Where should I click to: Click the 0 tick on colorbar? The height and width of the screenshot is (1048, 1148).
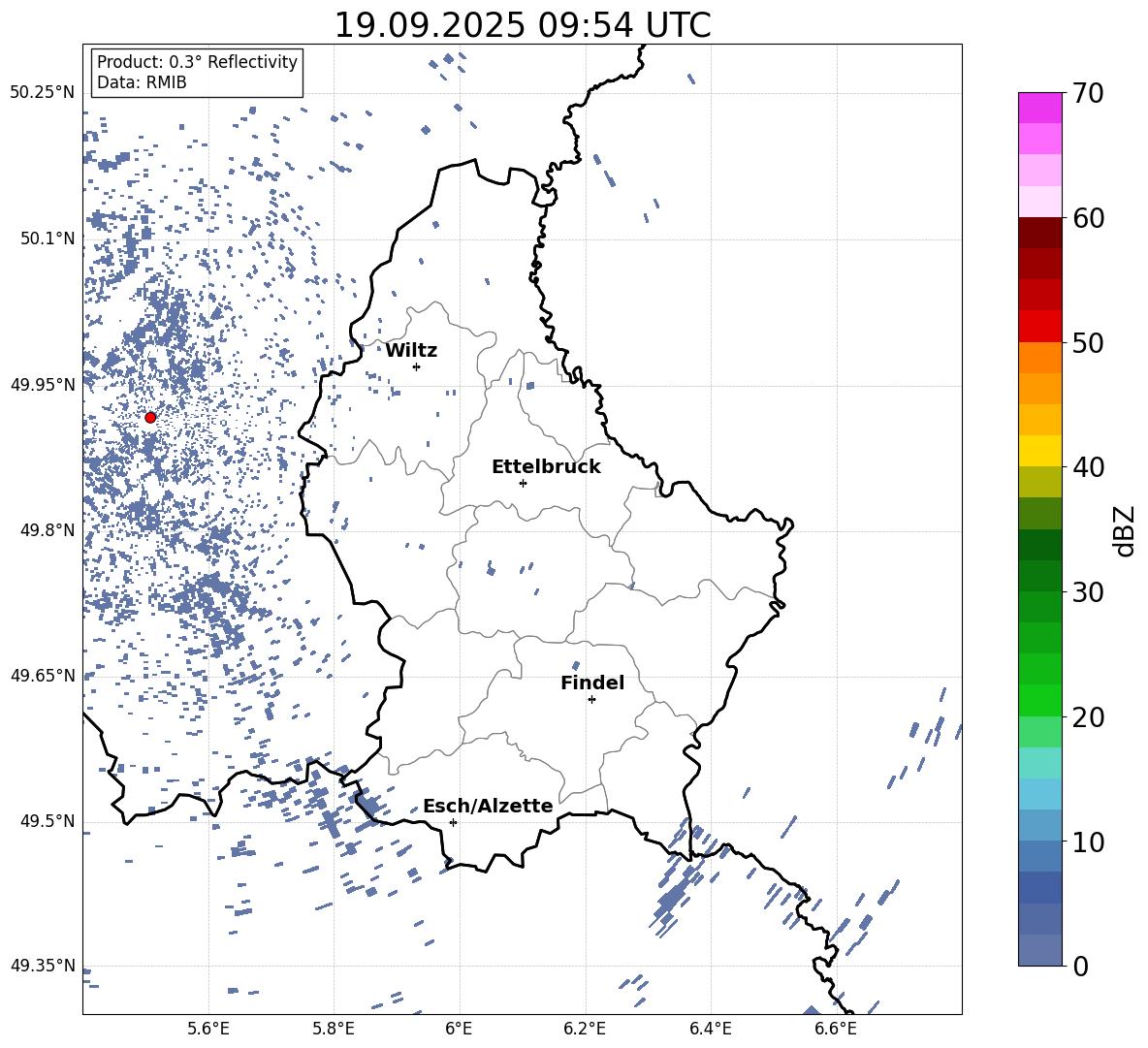(x=1080, y=966)
